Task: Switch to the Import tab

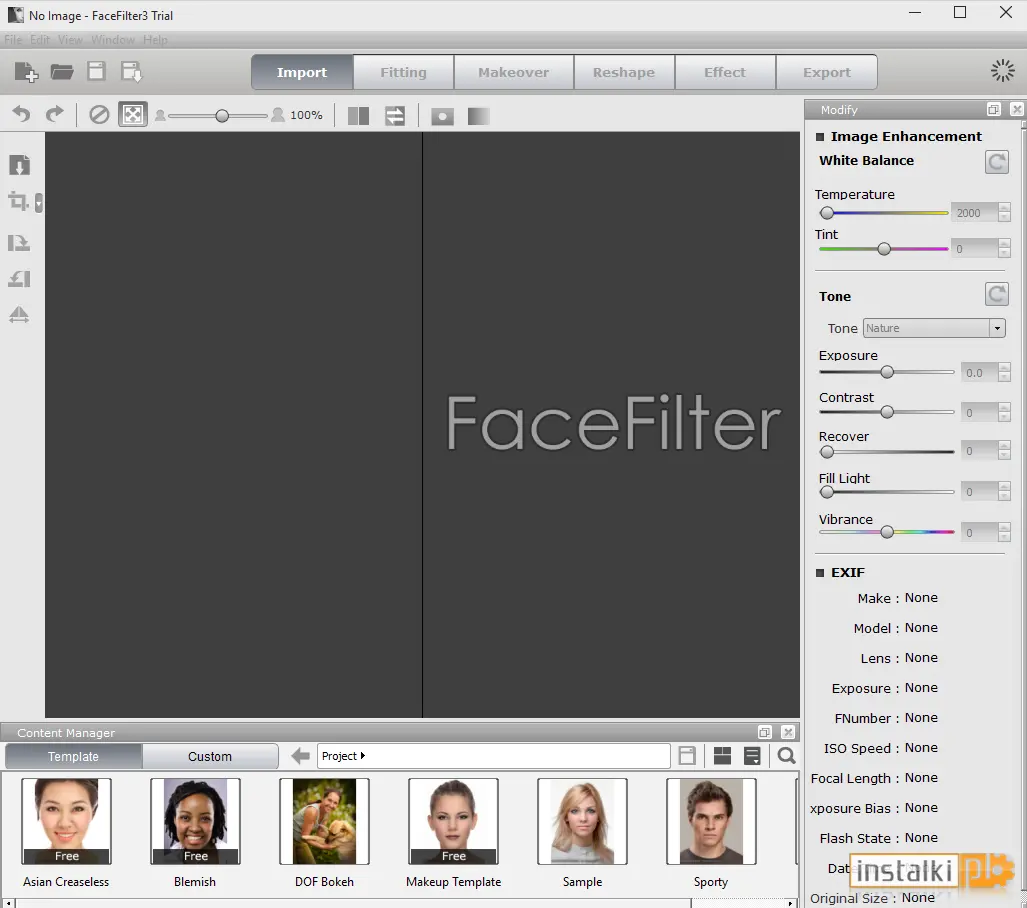Action: 302,72
